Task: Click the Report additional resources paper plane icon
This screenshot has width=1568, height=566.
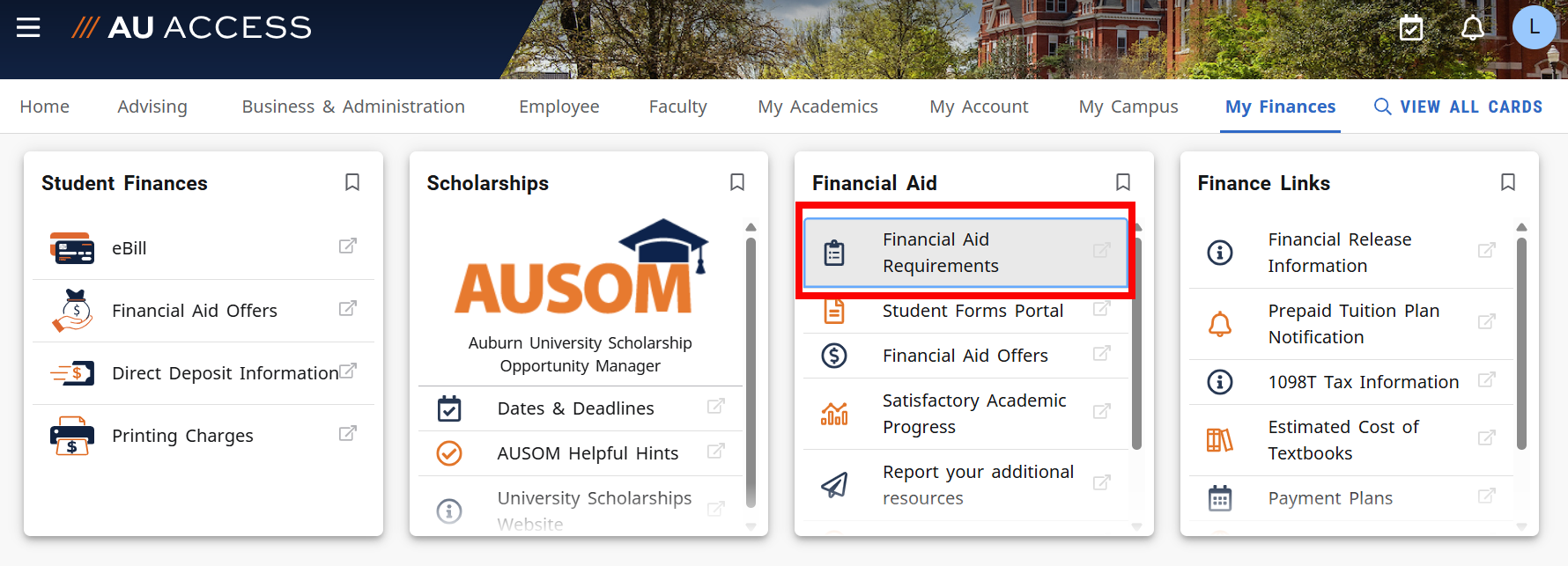Action: 836,483
